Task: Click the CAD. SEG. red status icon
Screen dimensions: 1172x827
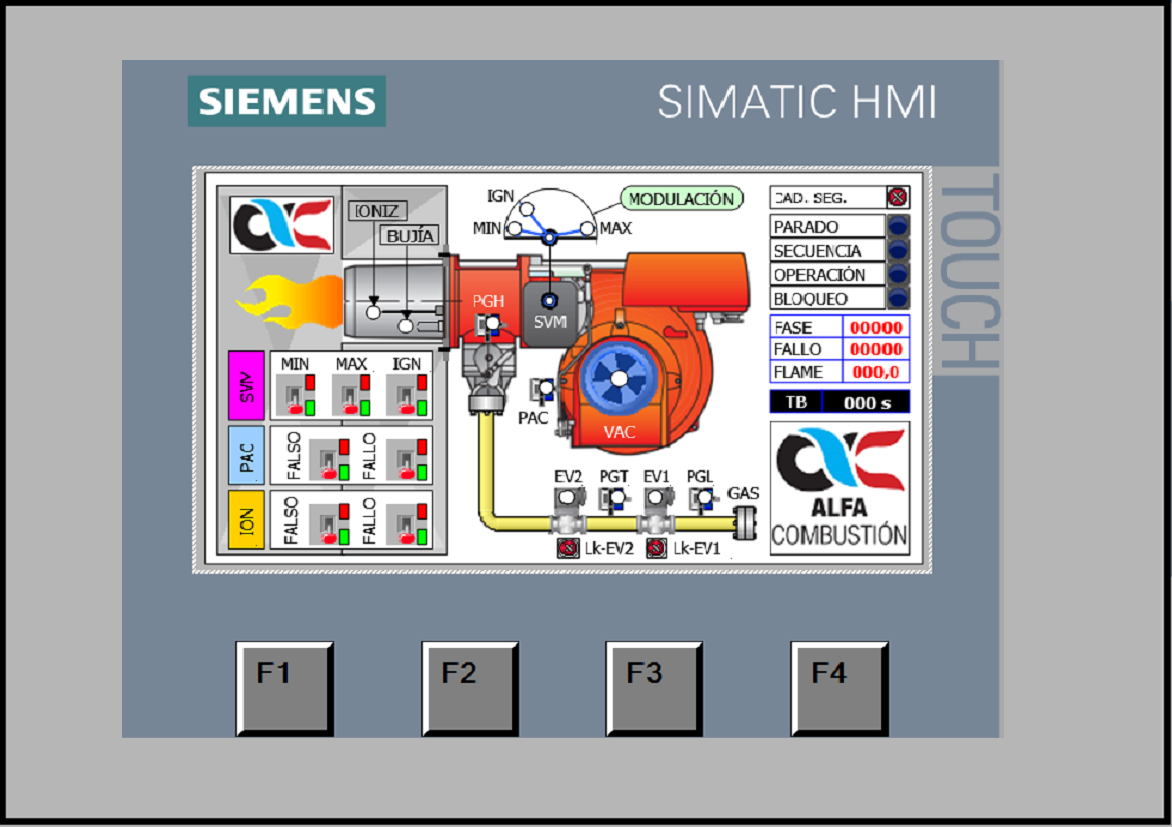Action: 897,198
